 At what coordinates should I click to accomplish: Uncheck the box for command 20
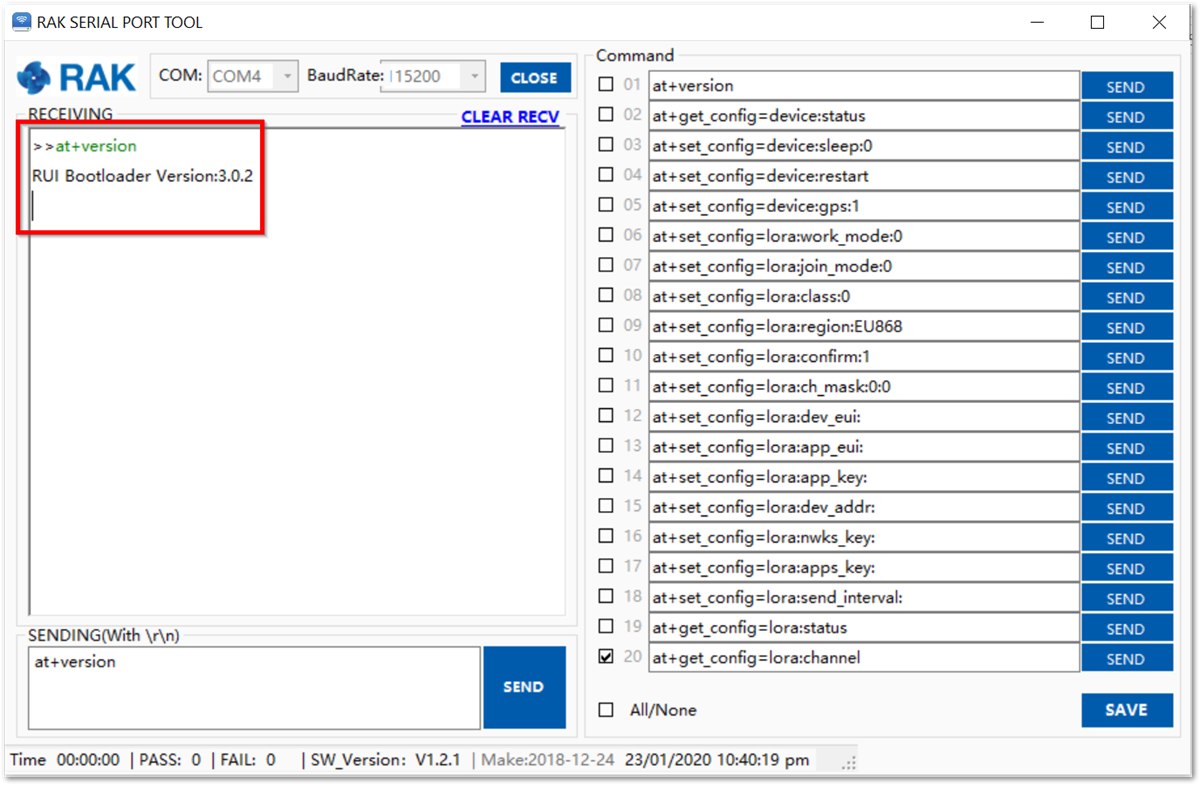pos(606,657)
